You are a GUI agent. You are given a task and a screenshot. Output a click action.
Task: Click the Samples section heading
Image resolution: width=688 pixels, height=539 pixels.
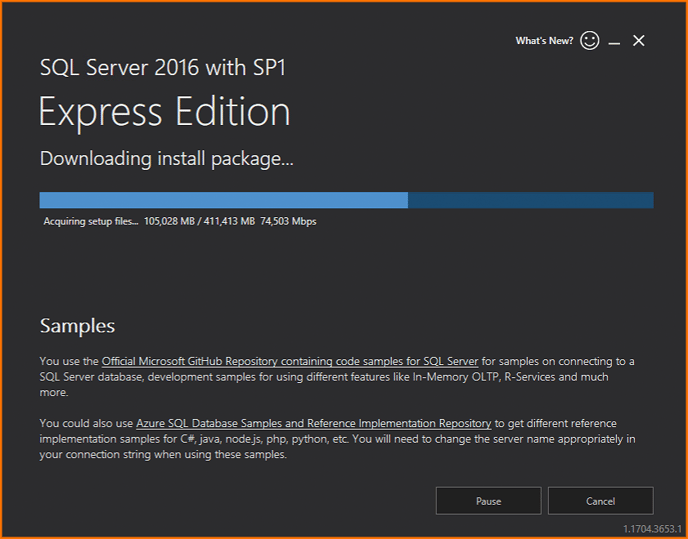coord(77,326)
